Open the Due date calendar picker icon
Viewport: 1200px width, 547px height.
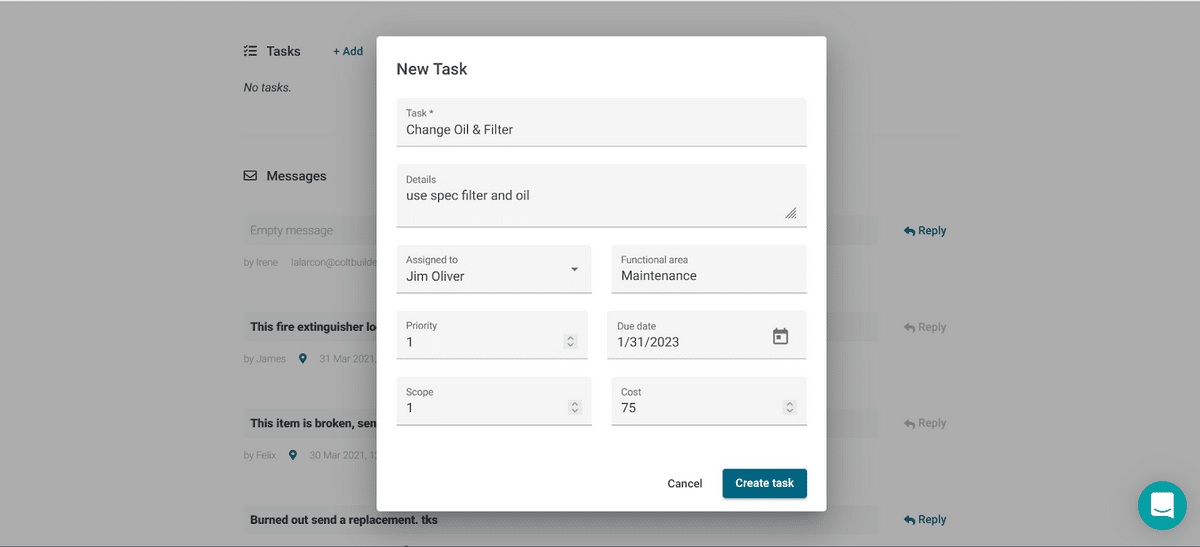780,337
